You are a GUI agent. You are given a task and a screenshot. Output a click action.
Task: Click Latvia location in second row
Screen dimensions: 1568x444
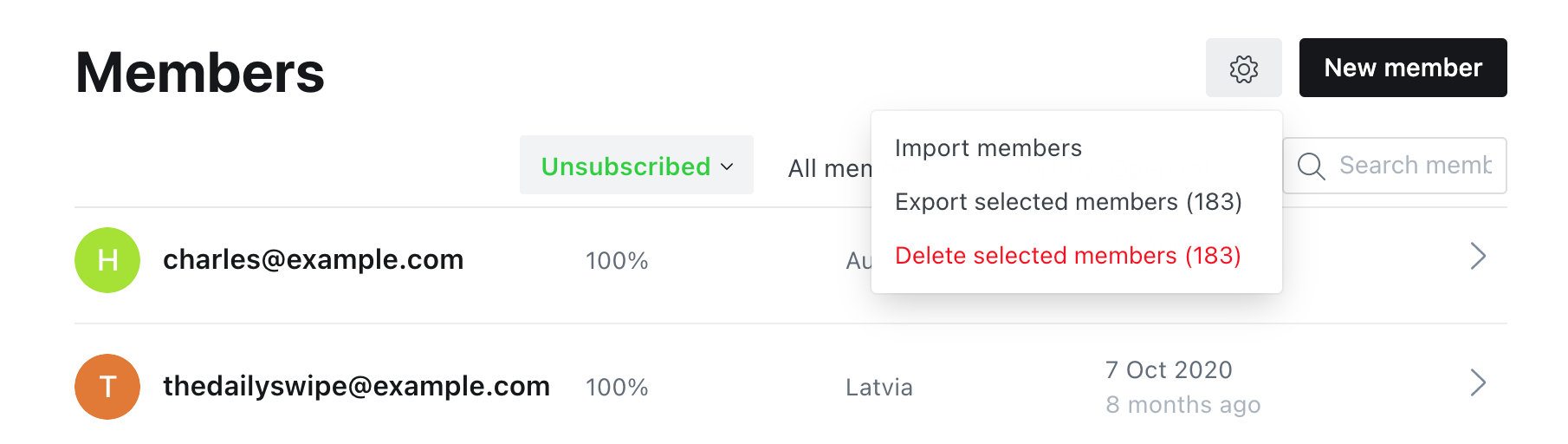pyautogui.click(x=879, y=388)
